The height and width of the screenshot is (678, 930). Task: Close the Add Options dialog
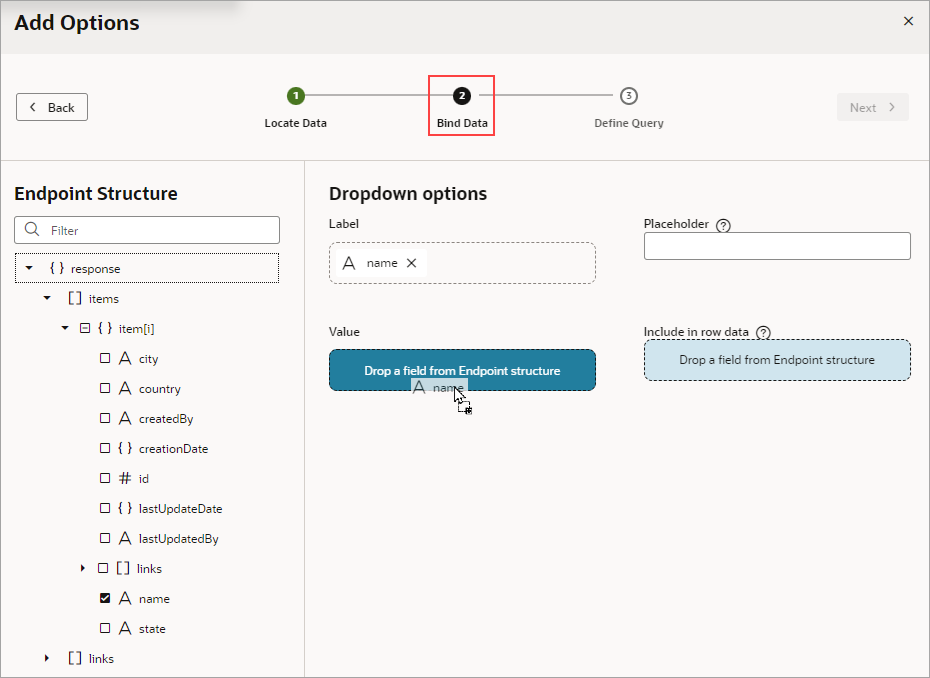908,21
